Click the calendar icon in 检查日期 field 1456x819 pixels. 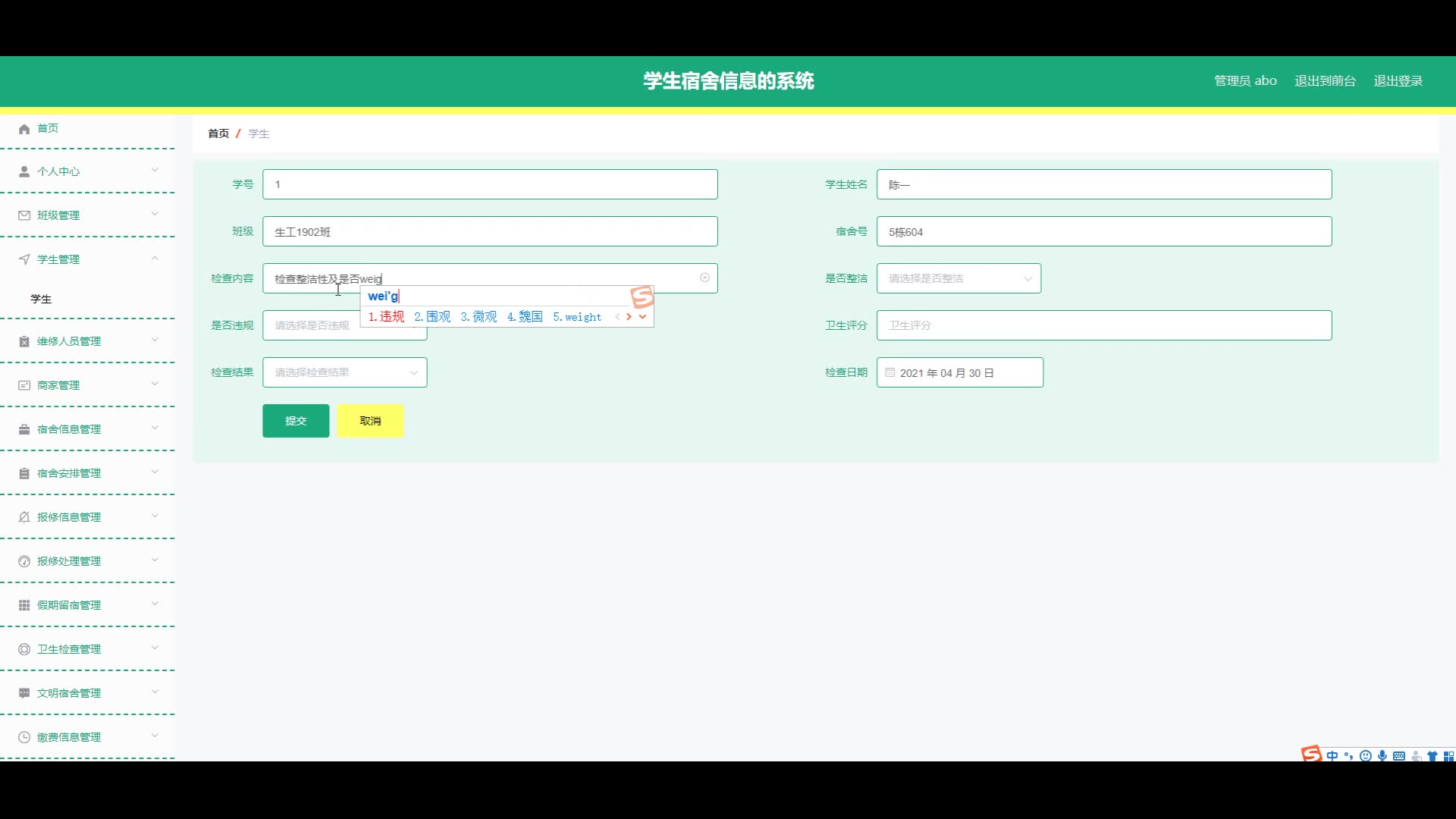(890, 372)
